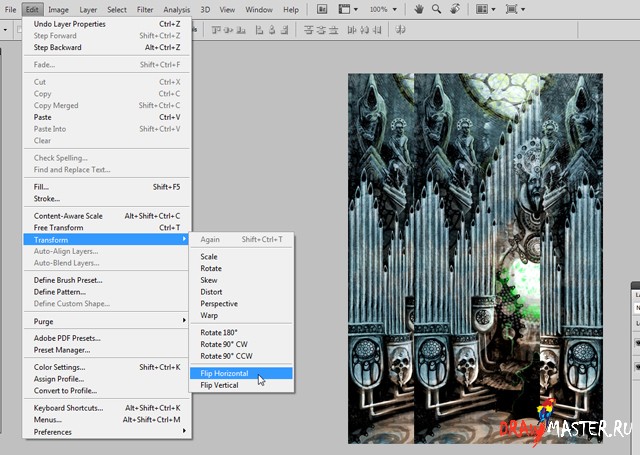Click the Arrange Documents icon
The image size is (640, 455).
point(482,9)
